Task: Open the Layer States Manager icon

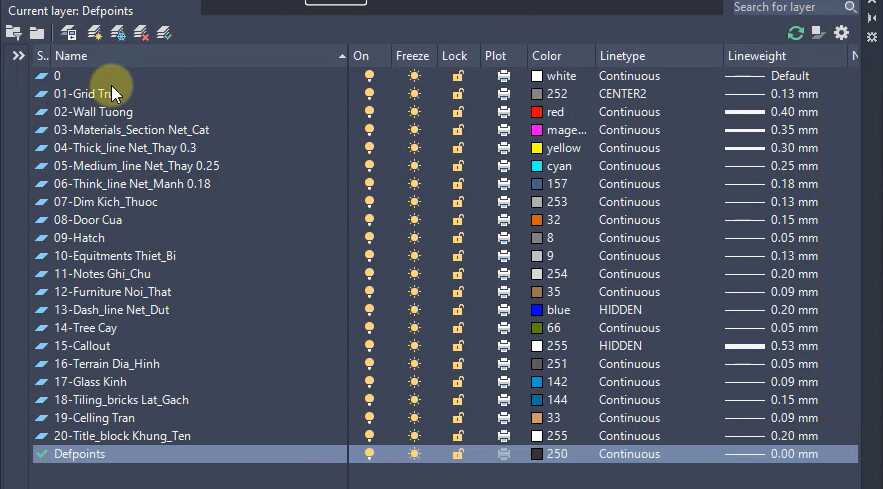Action: coord(69,33)
